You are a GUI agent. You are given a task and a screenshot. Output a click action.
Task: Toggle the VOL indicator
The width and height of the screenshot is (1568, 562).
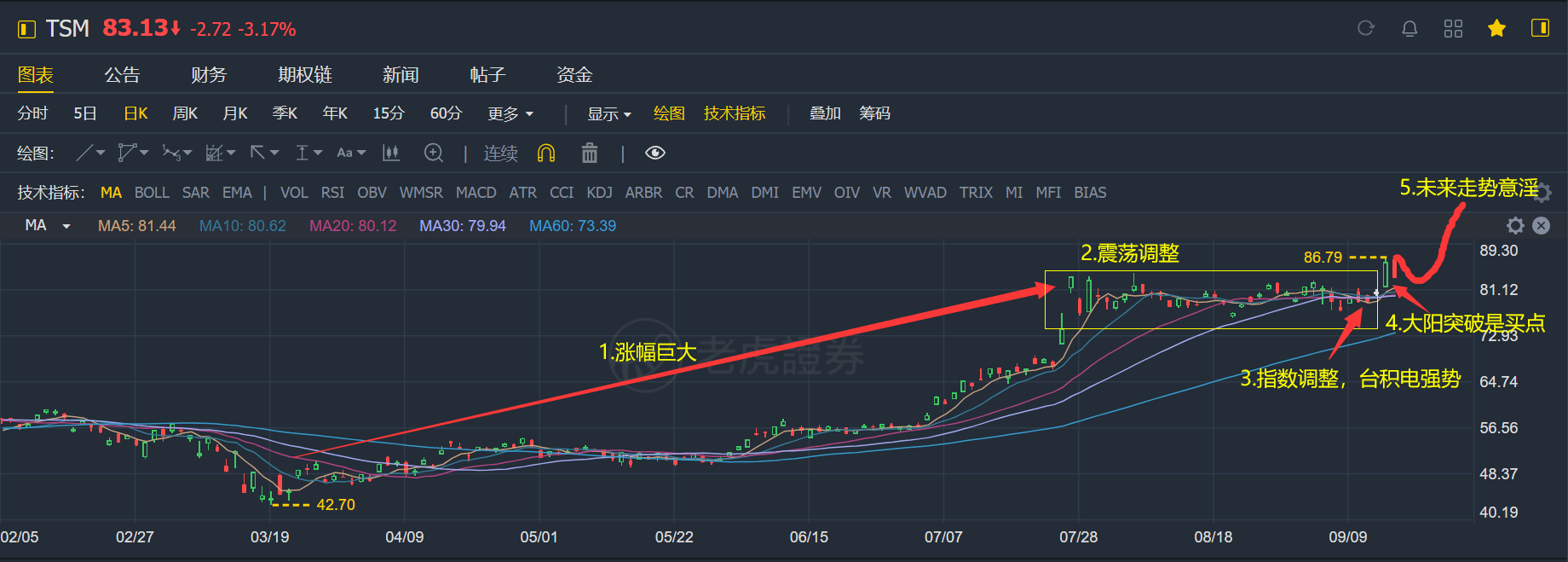(x=294, y=193)
